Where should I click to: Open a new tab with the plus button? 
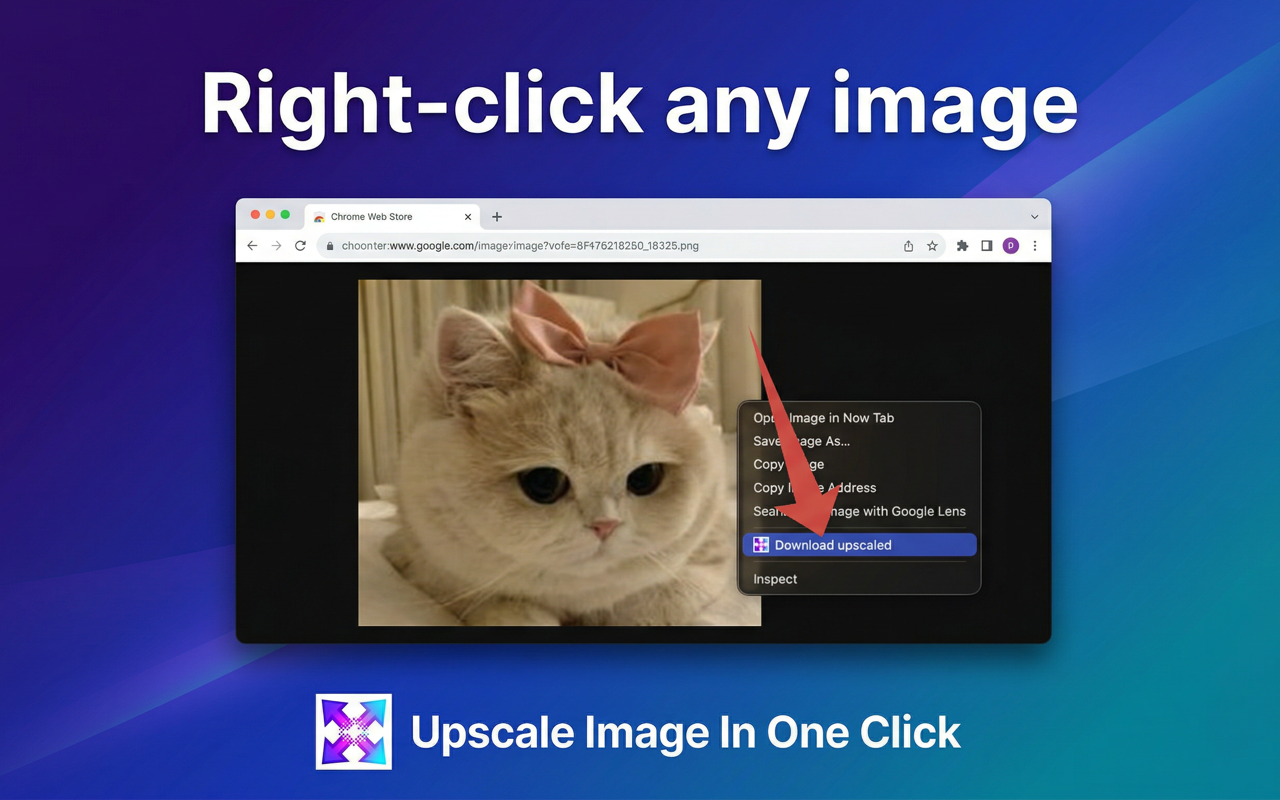(x=497, y=217)
